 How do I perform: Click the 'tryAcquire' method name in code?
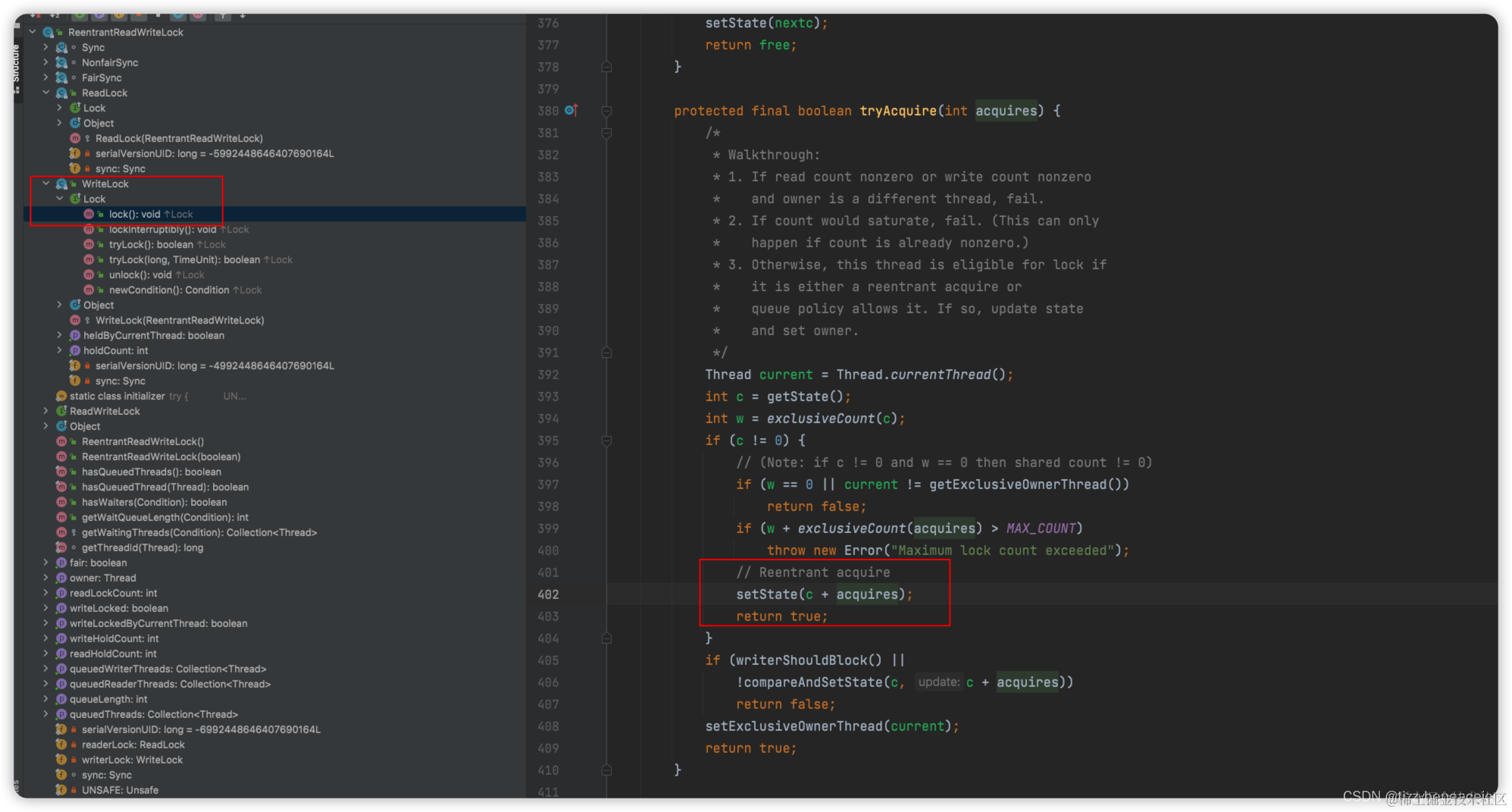(898, 111)
